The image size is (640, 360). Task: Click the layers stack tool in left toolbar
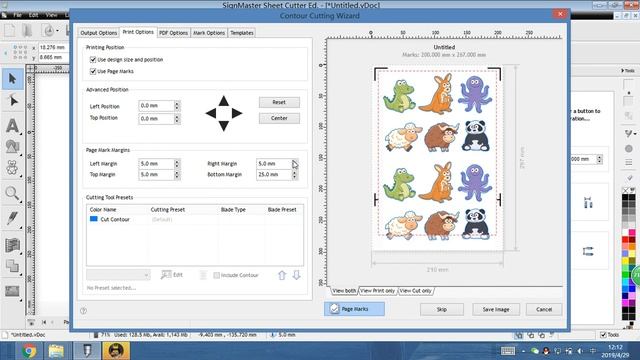click(12, 266)
